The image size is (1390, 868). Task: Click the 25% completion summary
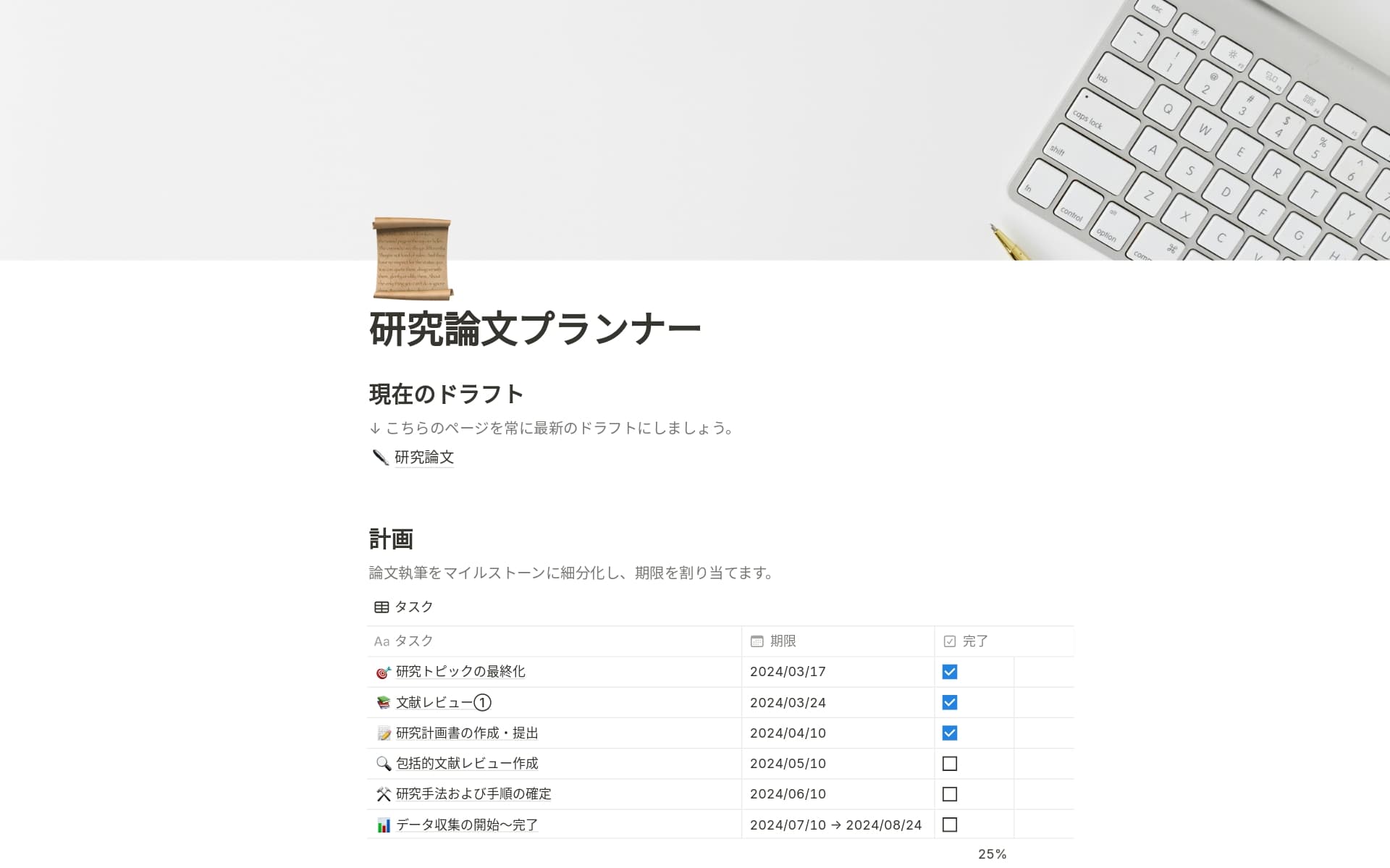click(x=992, y=854)
